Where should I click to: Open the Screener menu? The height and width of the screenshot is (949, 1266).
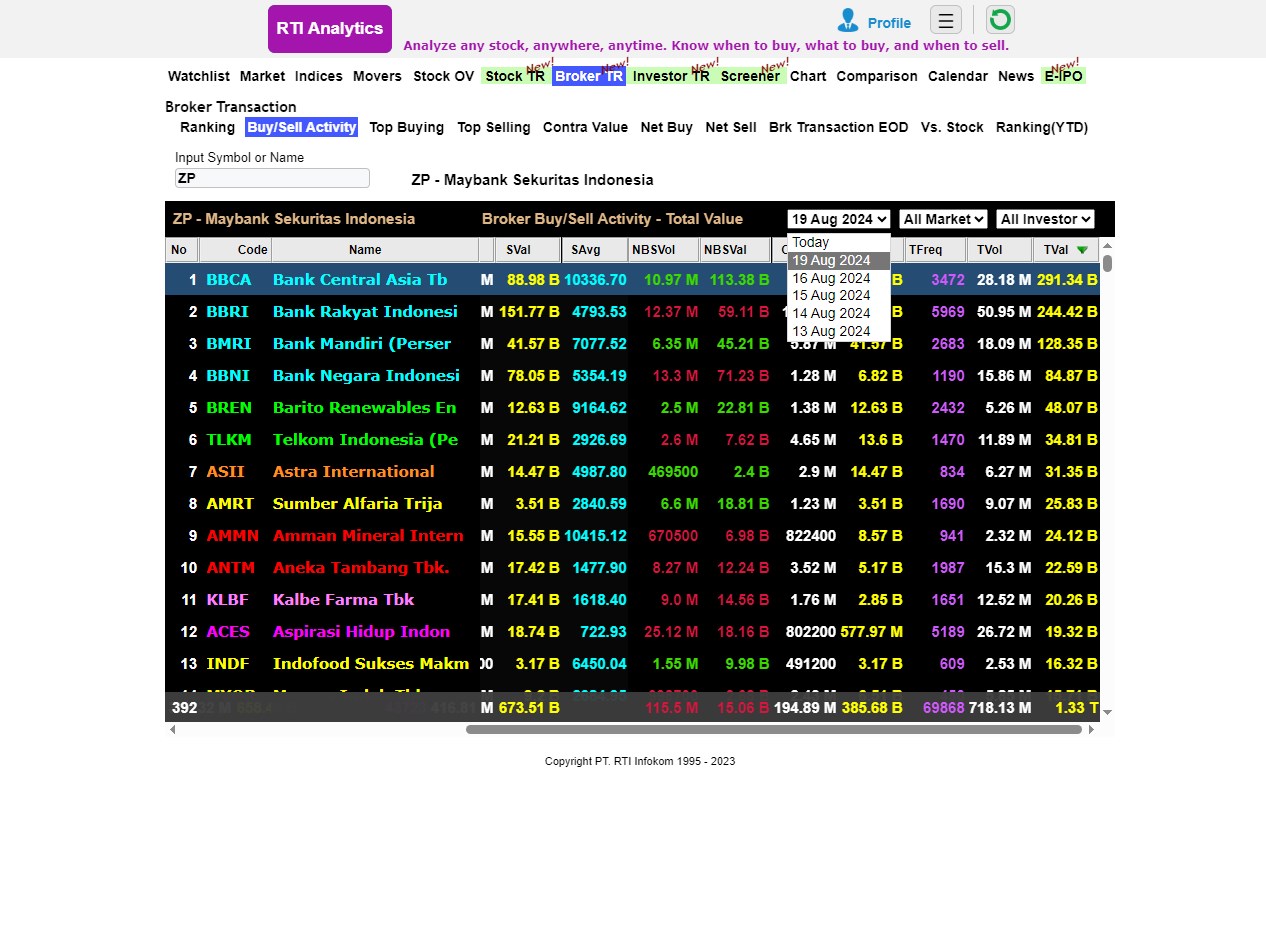[x=750, y=76]
